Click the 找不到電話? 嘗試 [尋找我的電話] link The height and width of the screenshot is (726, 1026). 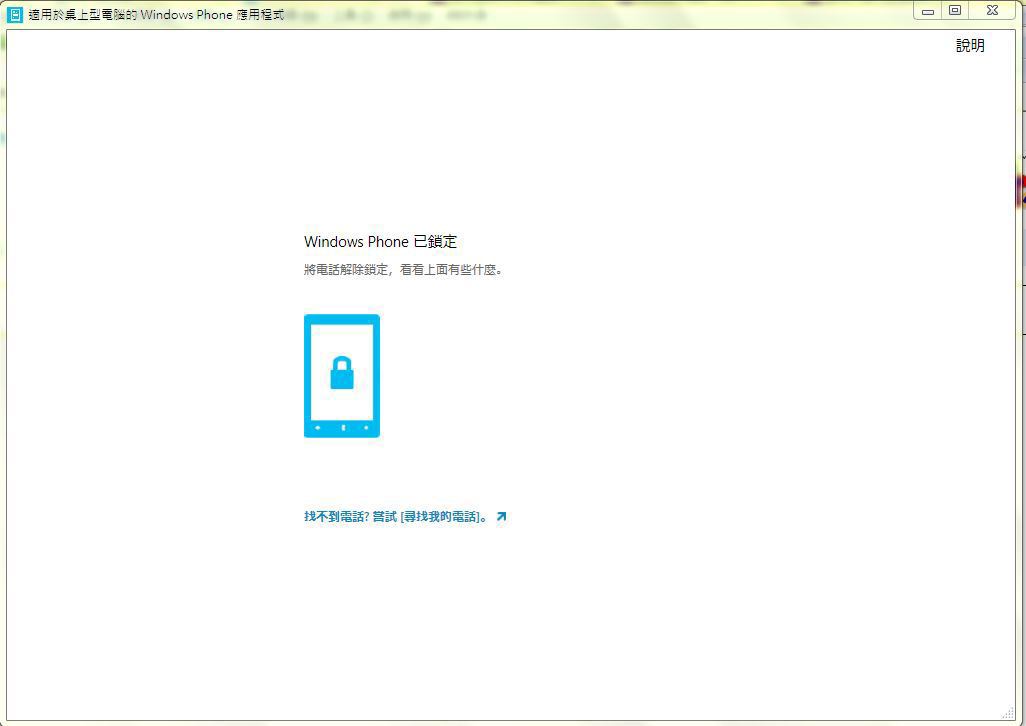coord(396,517)
